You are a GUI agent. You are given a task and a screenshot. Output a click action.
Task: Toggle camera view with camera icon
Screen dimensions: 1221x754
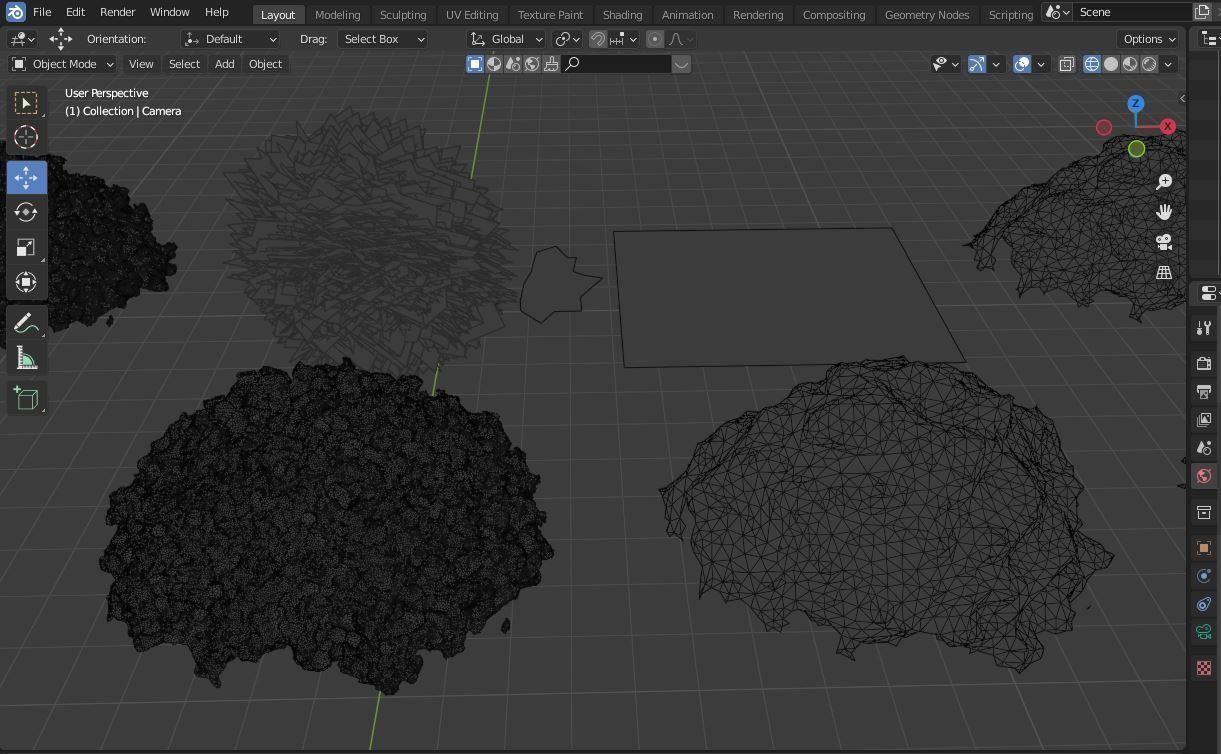pyautogui.click(x=1164, y=242)
